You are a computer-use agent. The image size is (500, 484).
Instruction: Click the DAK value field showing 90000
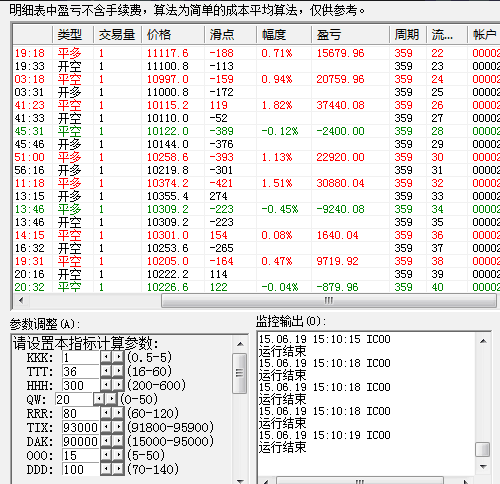point(81,441)
